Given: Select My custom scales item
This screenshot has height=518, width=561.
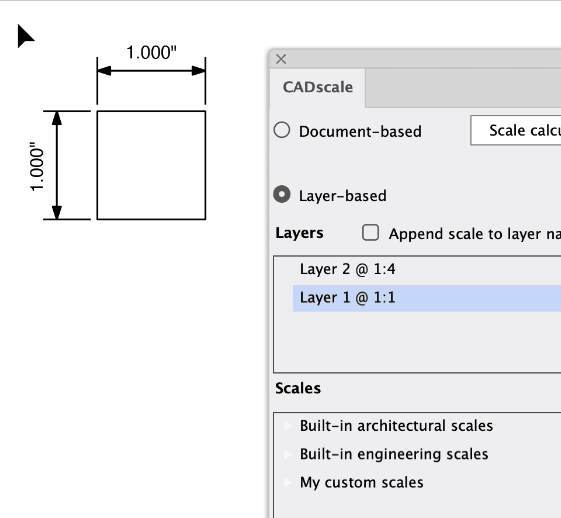Looking at the screenshot, I should [x=361, y=483].
